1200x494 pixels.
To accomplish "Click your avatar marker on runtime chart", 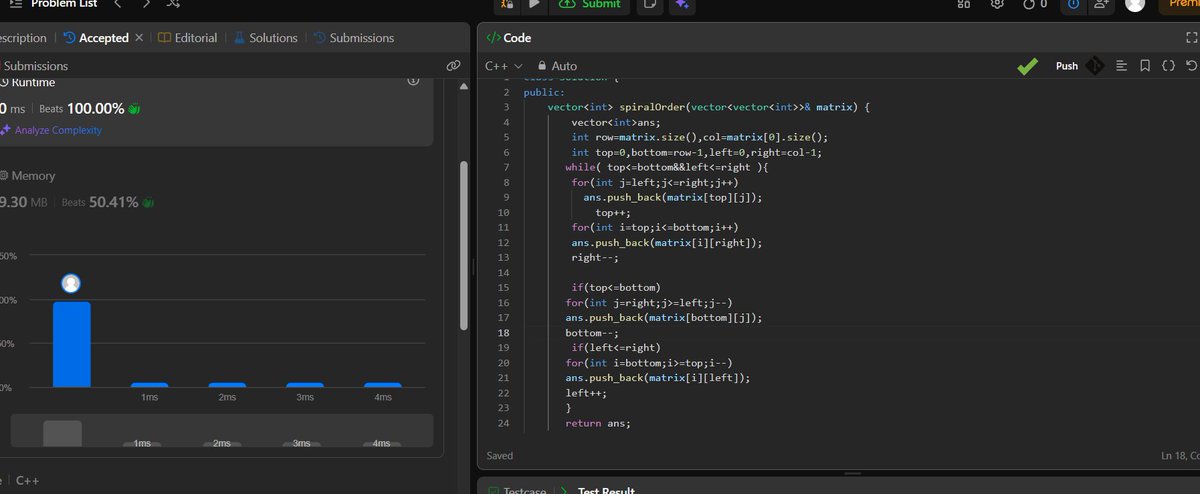I will coord(71,283).
